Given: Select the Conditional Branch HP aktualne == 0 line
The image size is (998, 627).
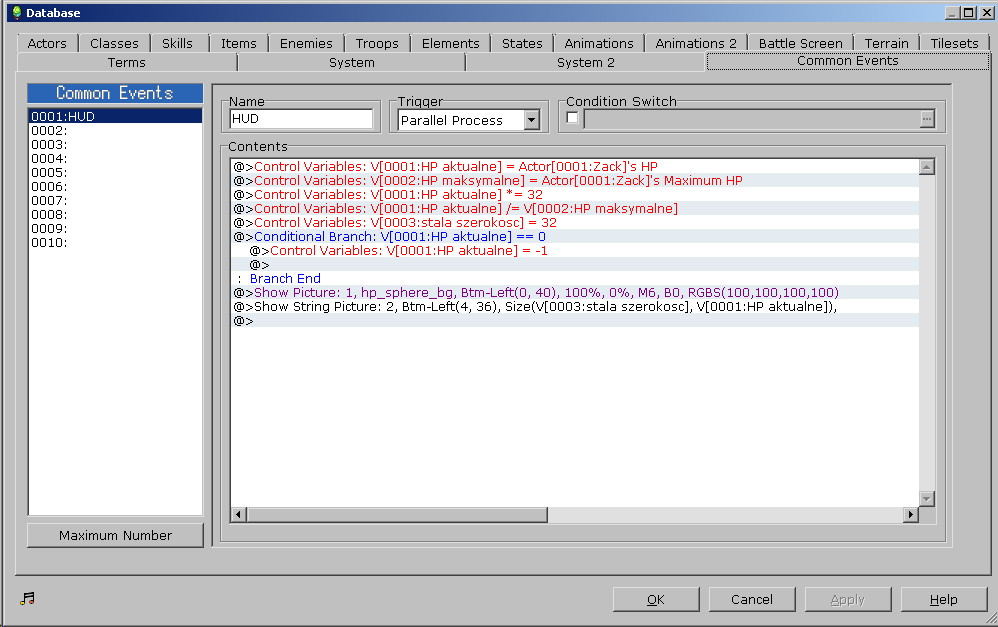Looking at the screenshot, I should click(x=575, y=237).
